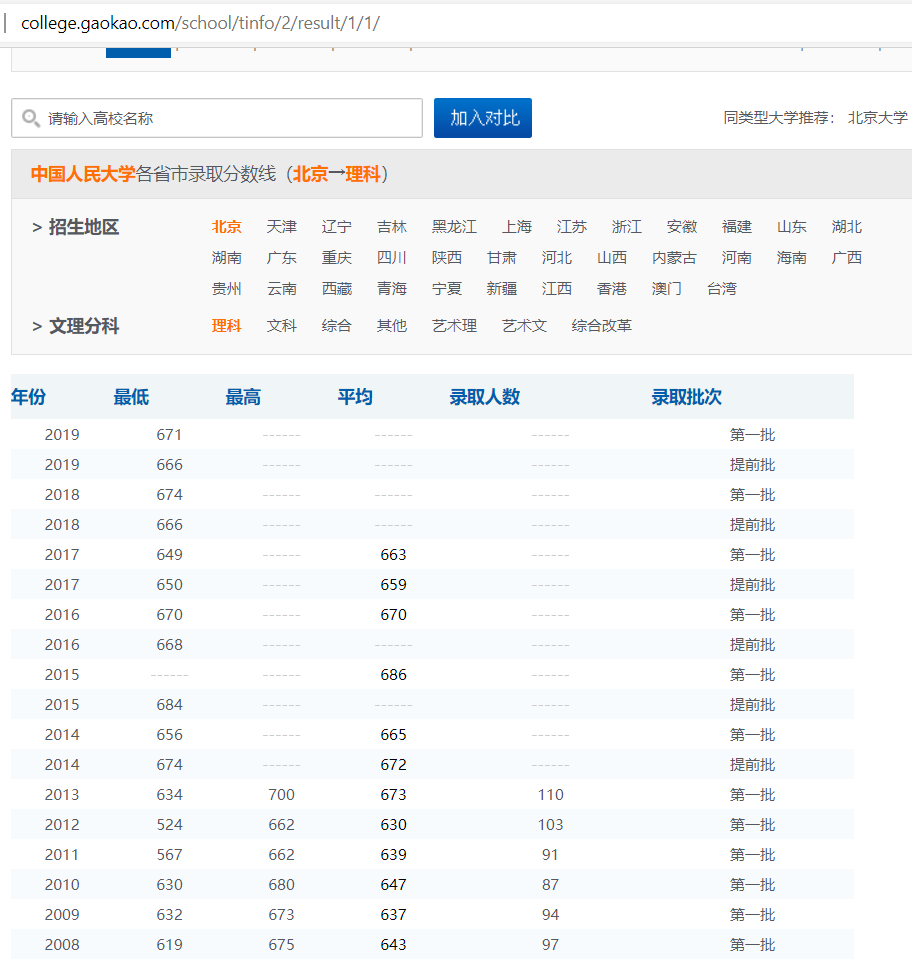Select 北京 region

coord(226,227)
